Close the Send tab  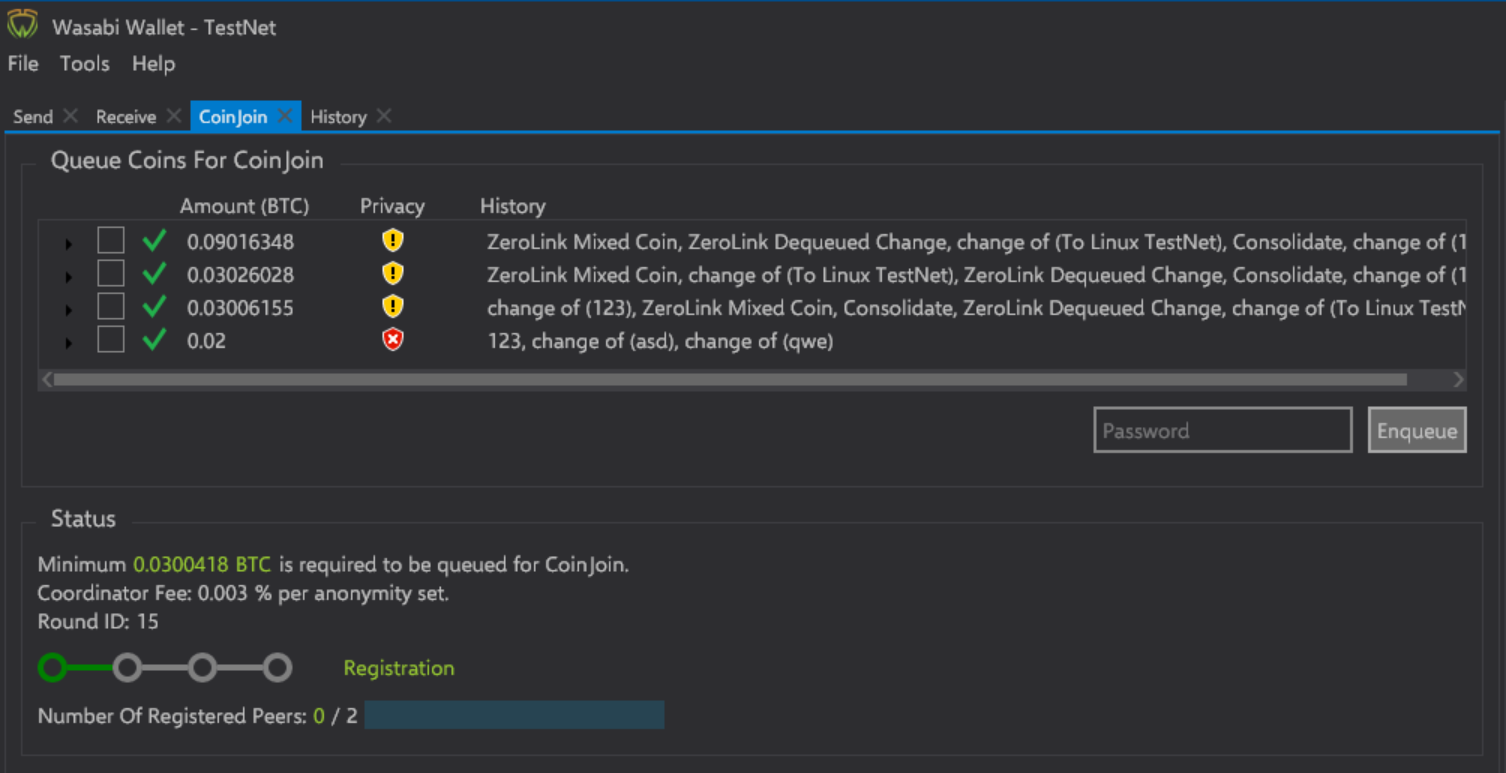click(70, 116)
